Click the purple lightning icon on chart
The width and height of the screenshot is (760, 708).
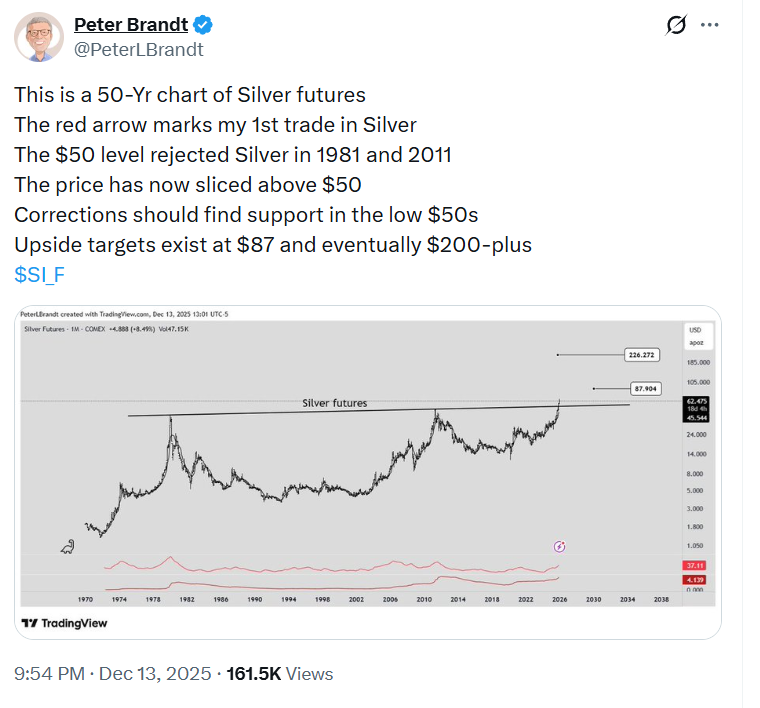tap(560, 546)
